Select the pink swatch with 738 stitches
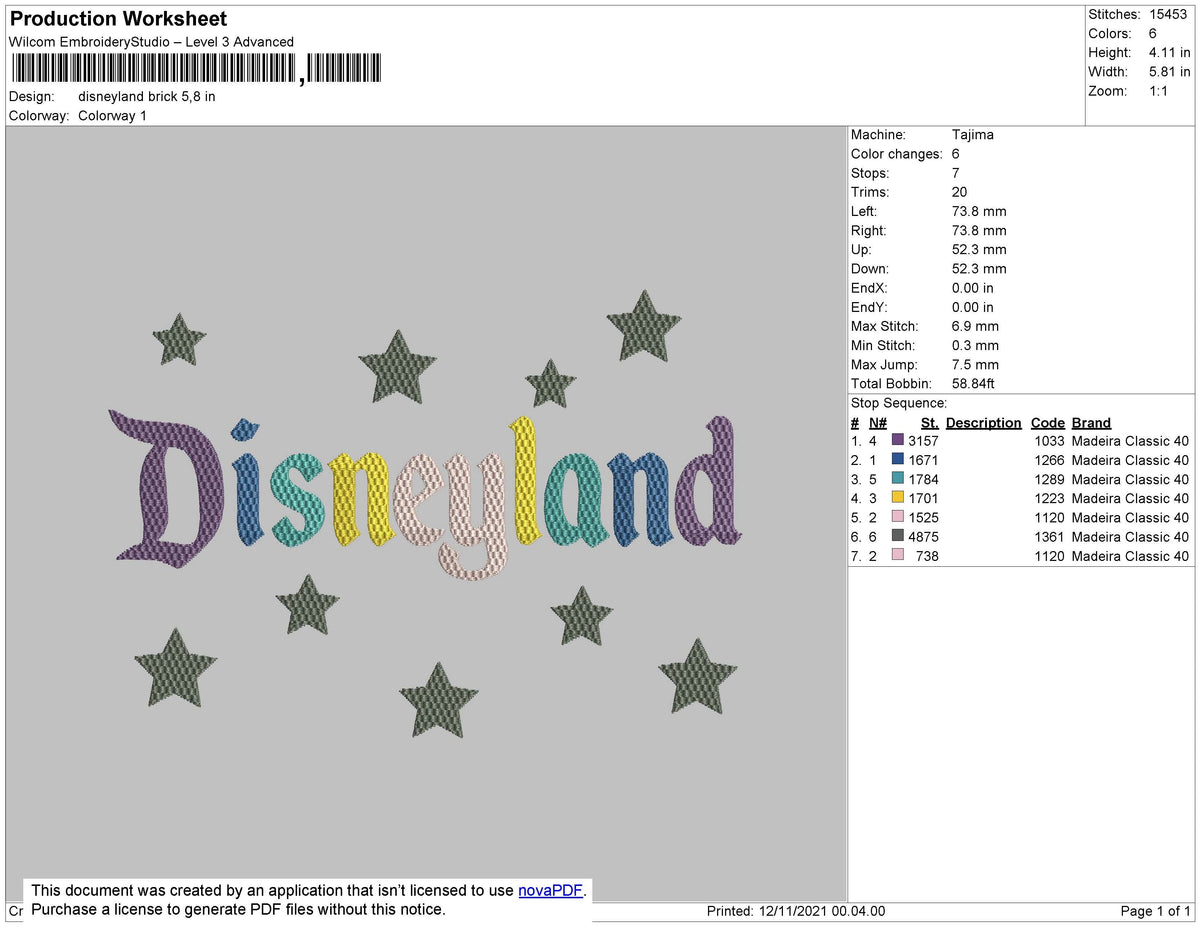The image size is (1200, 927). (898, 555)
